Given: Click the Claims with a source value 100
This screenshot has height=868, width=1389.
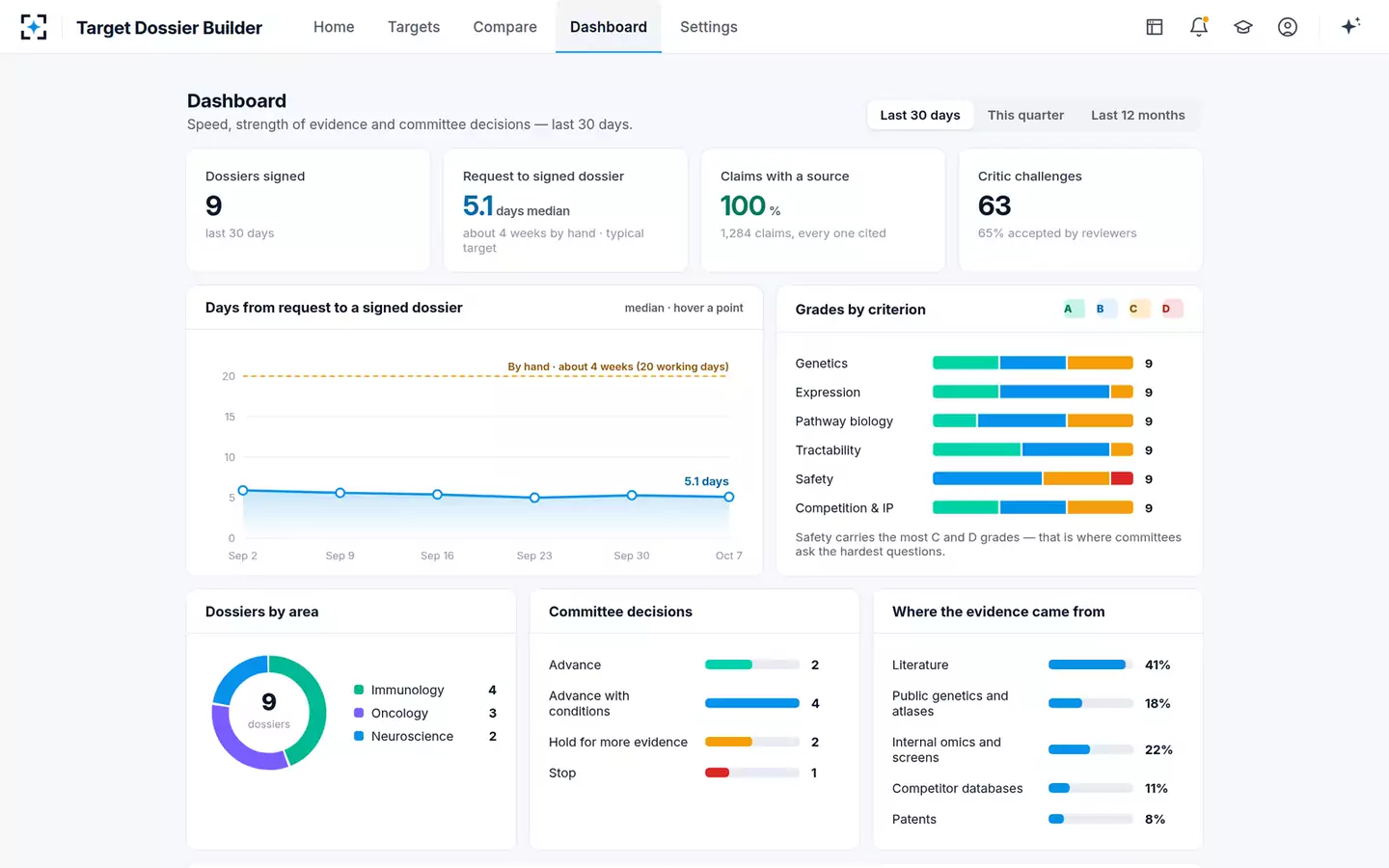Looking at the screenshot, I should (x=744, y=205).
